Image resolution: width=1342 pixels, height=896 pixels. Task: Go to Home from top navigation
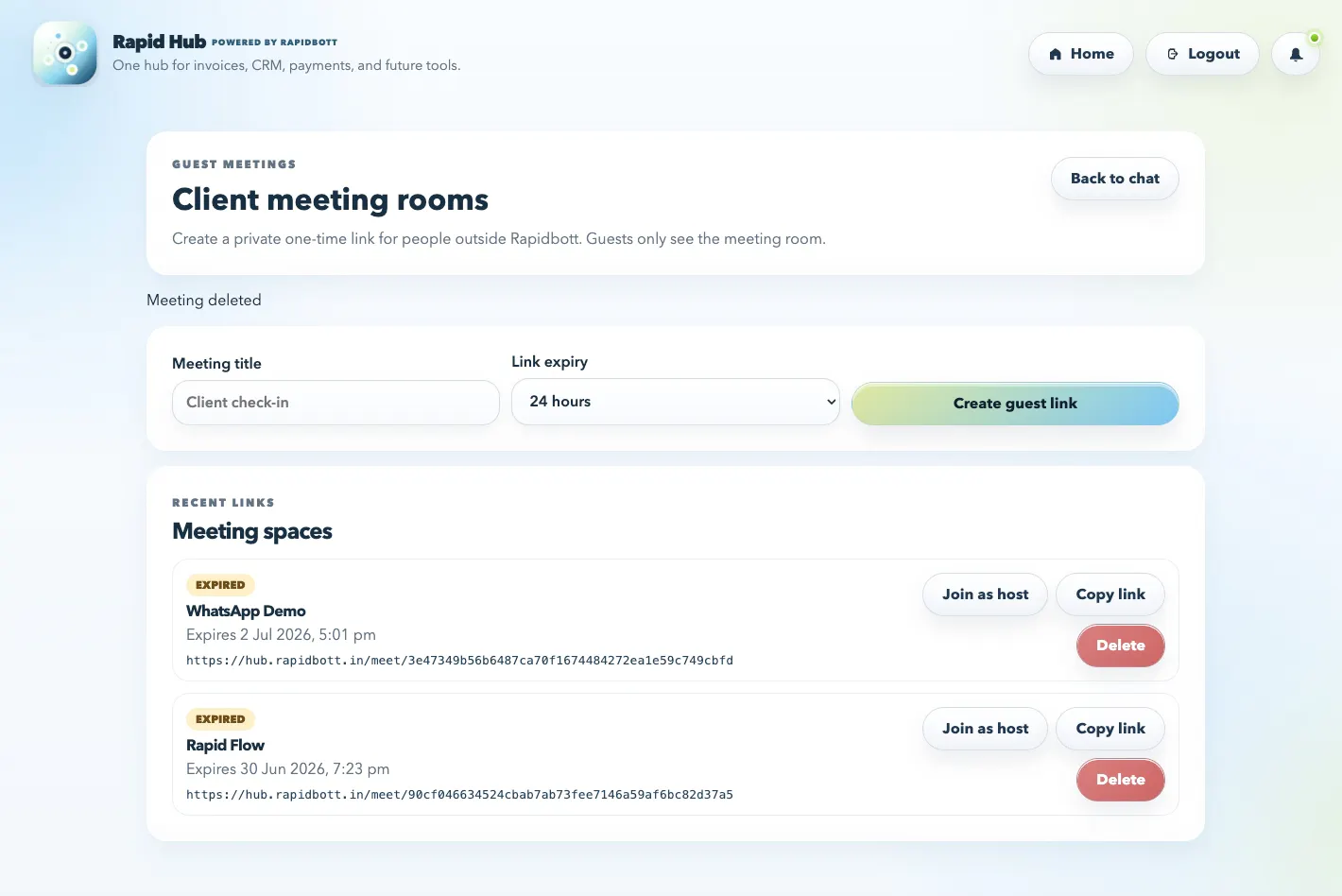point(1081,54)
